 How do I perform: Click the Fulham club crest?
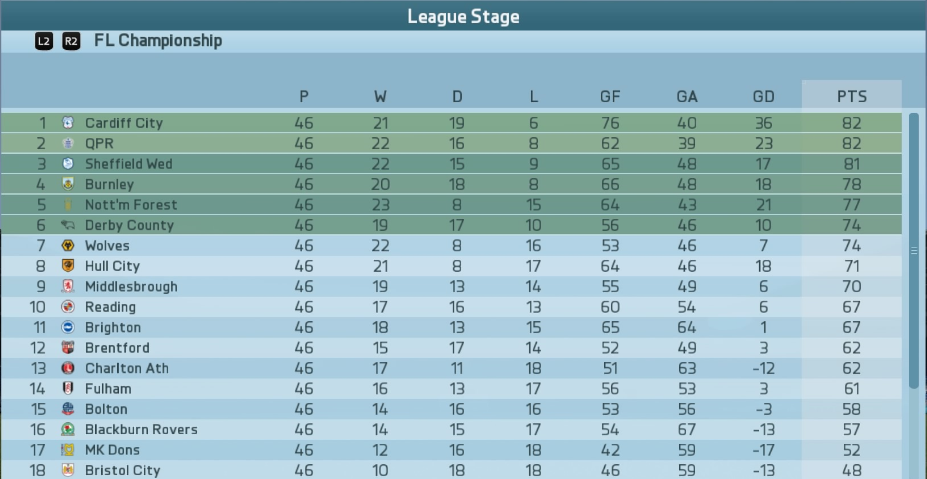(68, 389)
